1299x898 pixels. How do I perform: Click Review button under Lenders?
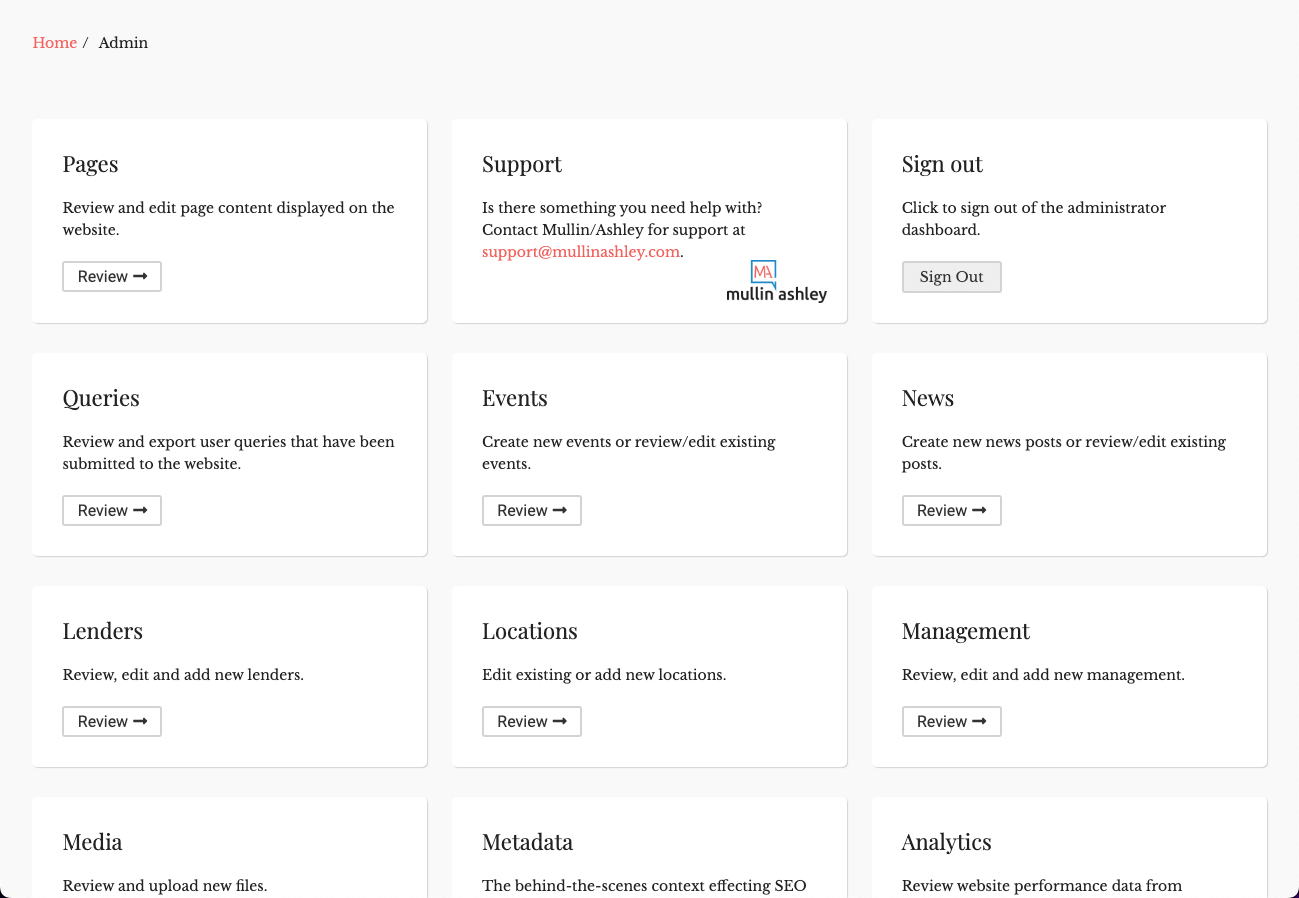pos(112,722)
